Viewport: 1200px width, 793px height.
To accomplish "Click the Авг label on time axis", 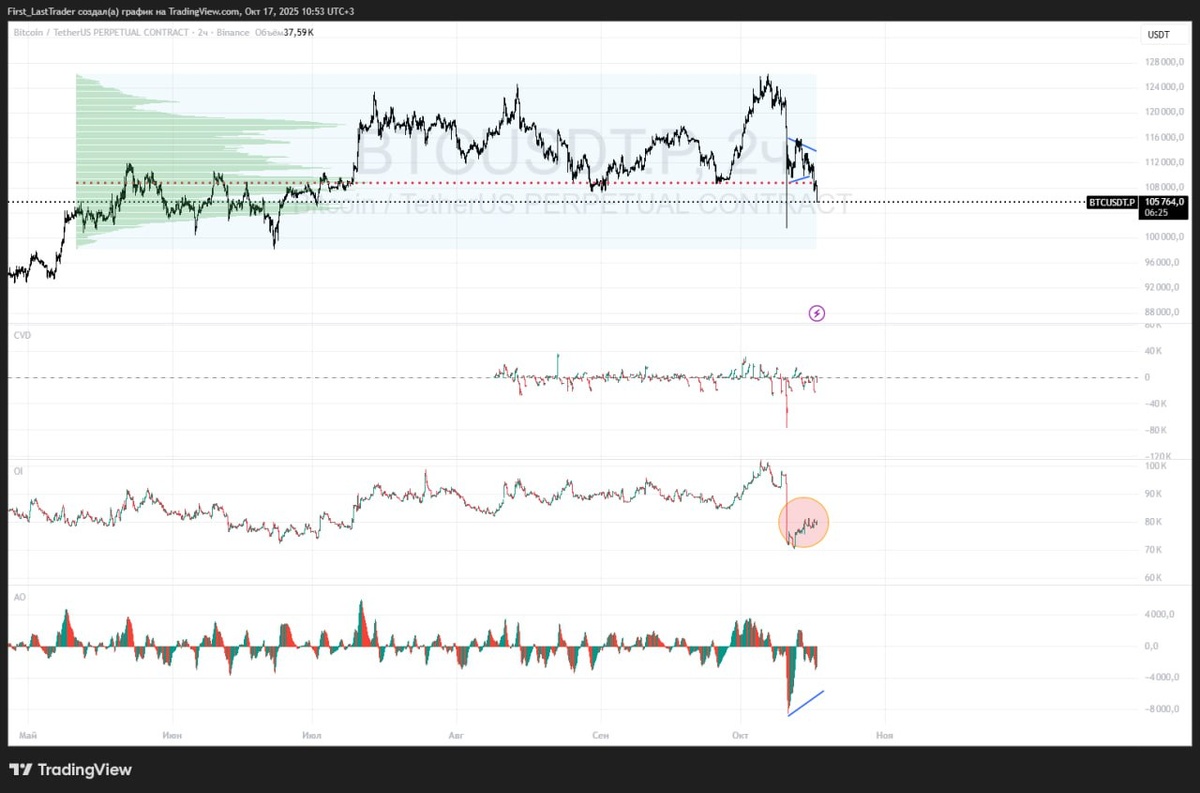I will [457, 735].
